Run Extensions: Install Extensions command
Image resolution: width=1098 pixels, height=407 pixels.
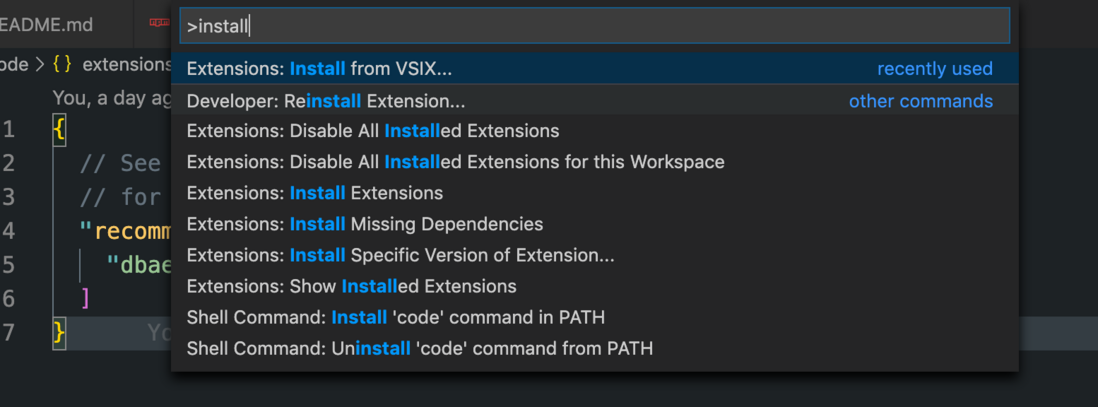595,193
